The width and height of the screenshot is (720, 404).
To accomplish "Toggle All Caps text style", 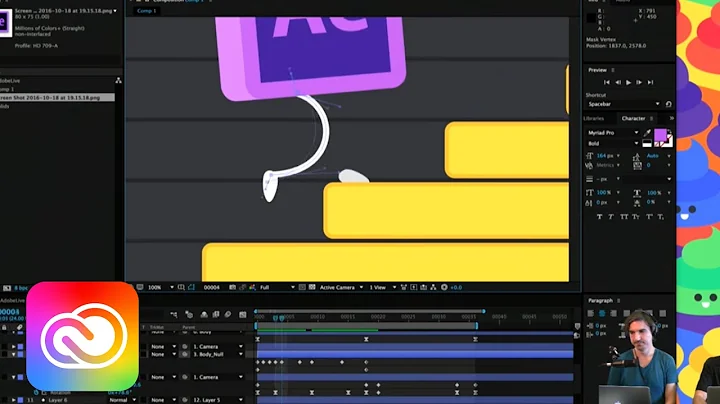I will click(x=624, y=217).
